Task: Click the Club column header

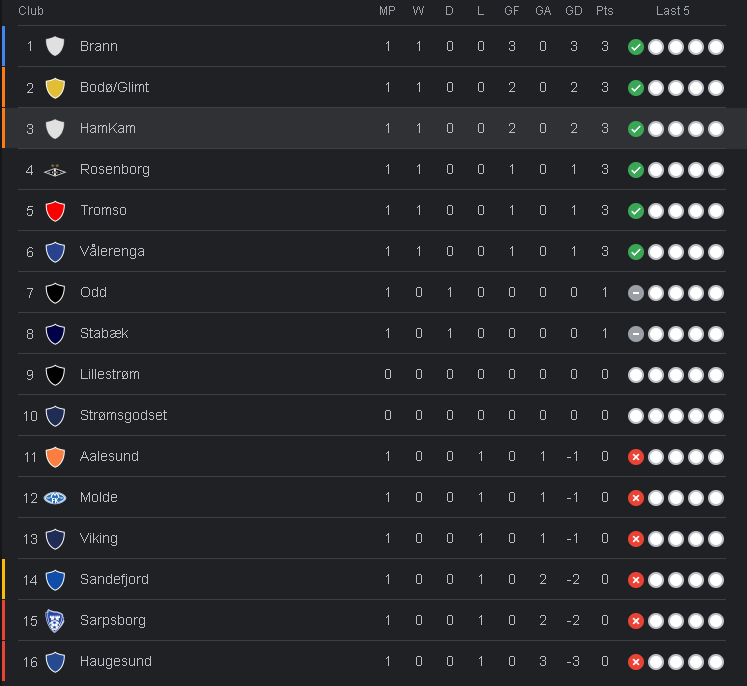Action: coord(30,11)
